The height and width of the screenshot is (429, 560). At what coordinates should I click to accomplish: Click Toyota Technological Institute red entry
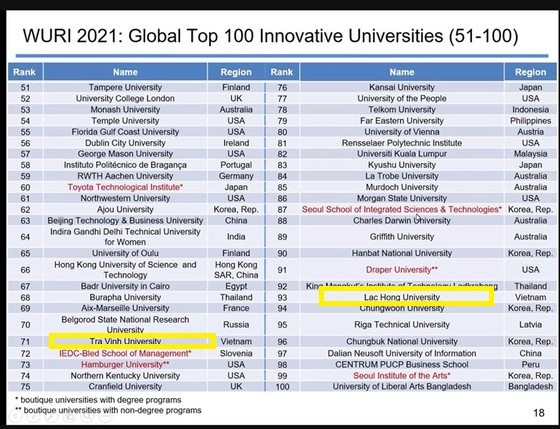(x=125, y=187)
